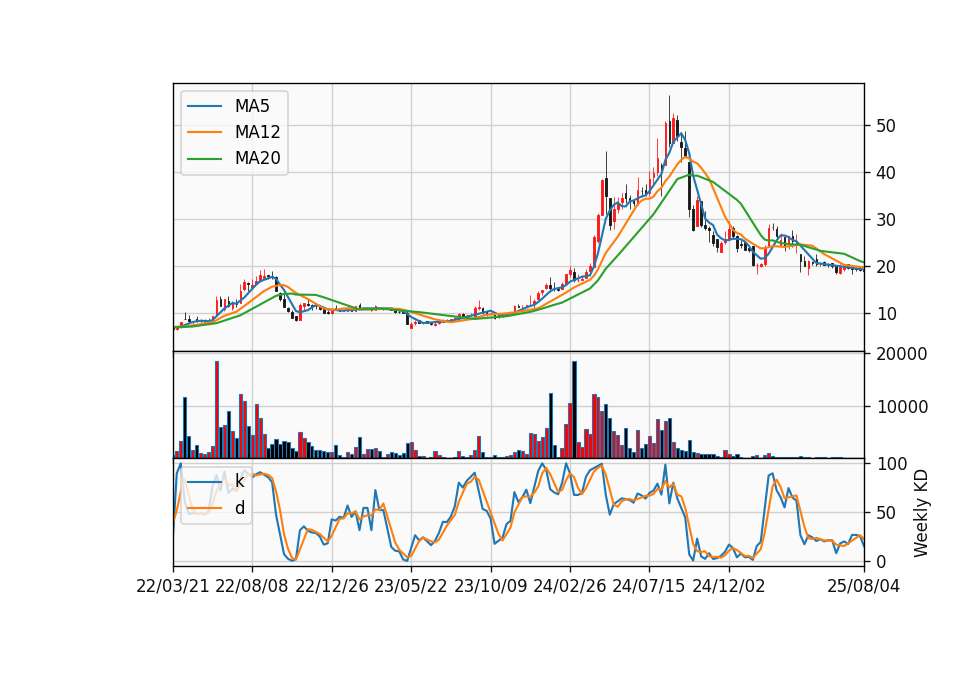The image size is (960, 690).
Task: Click the k legend label
Action: click(x=239, y=481)
